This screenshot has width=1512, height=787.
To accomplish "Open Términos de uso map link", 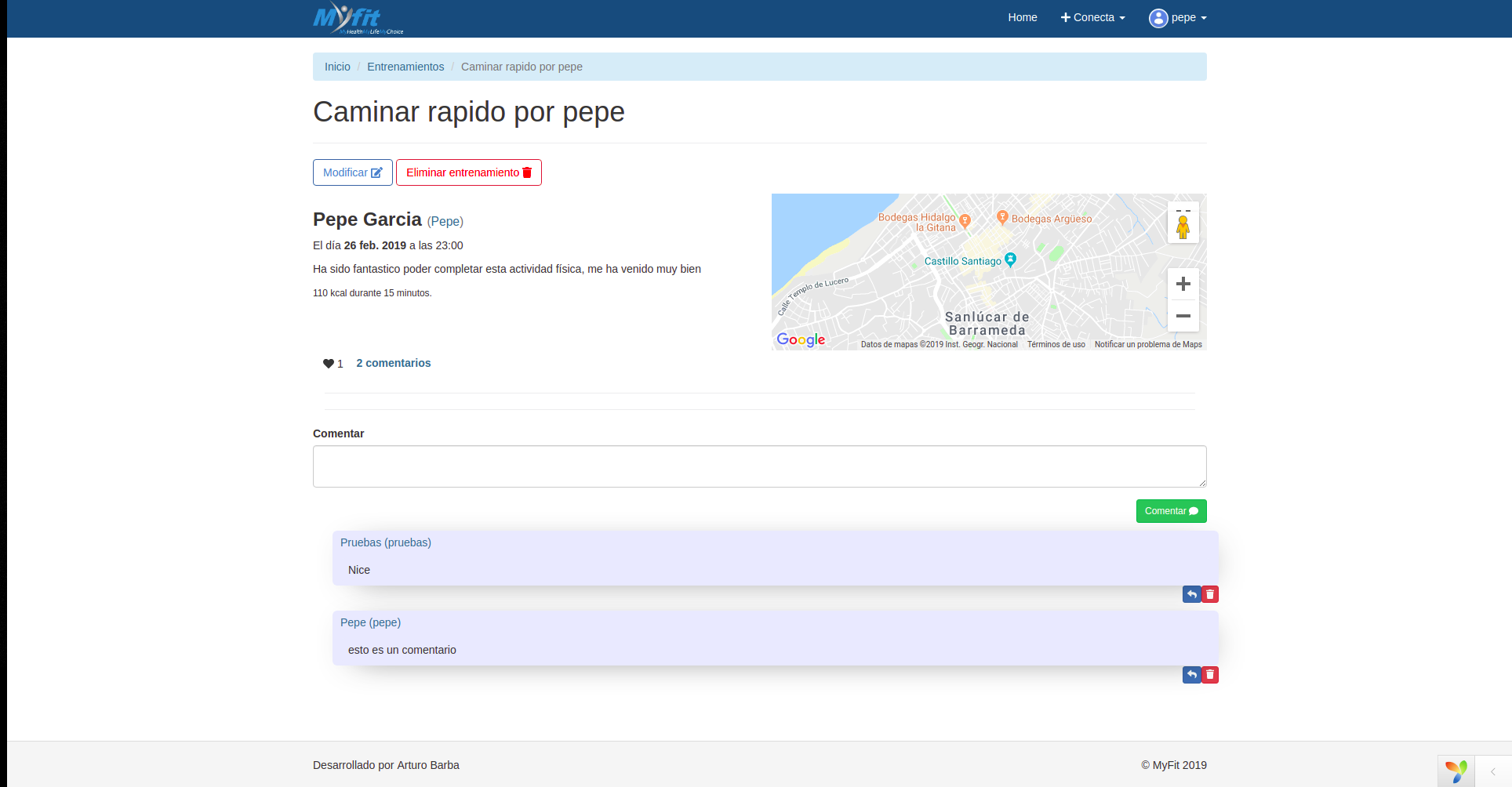I will tap(1056, 344).
